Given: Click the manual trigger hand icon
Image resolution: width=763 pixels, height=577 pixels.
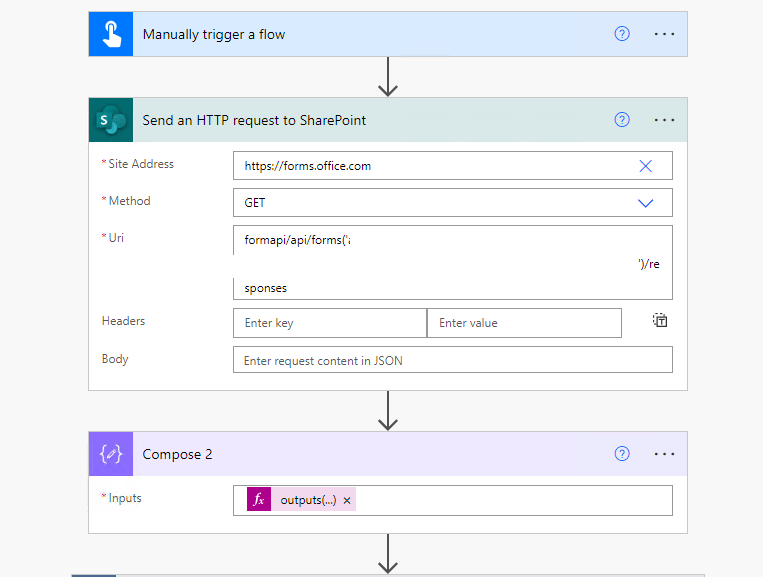Looking at the screenshot, I should [110, 34].
